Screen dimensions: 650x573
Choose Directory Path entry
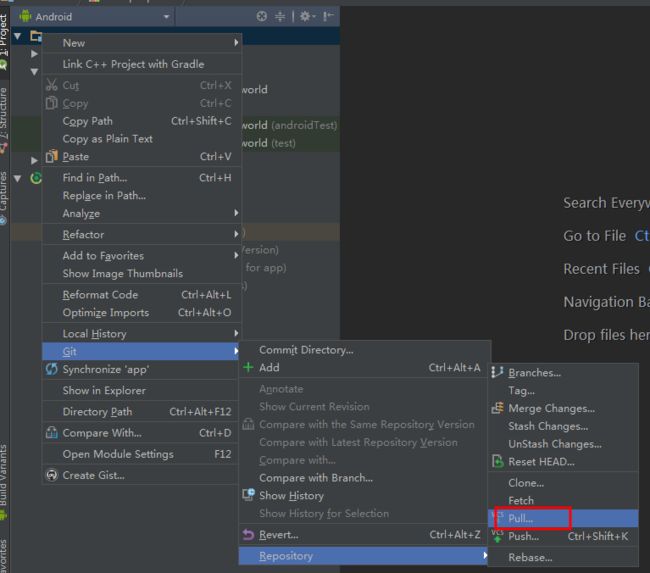(x=141, y=412)
